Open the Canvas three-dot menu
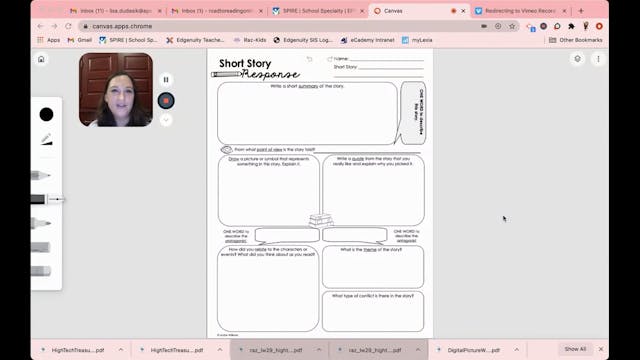Image resolution: width=640 pixels, height=360 pixels. tap(598, 59)
